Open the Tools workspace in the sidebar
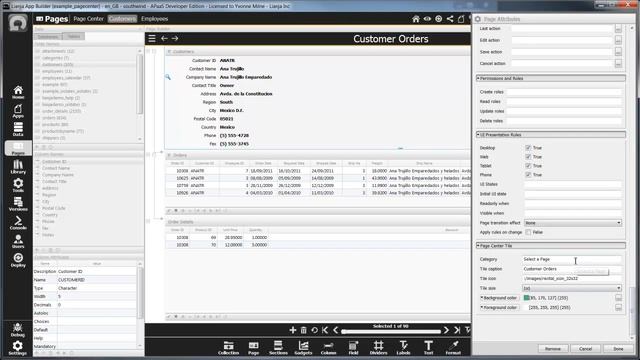The image size is (640, 360). [x=18, y=185]
